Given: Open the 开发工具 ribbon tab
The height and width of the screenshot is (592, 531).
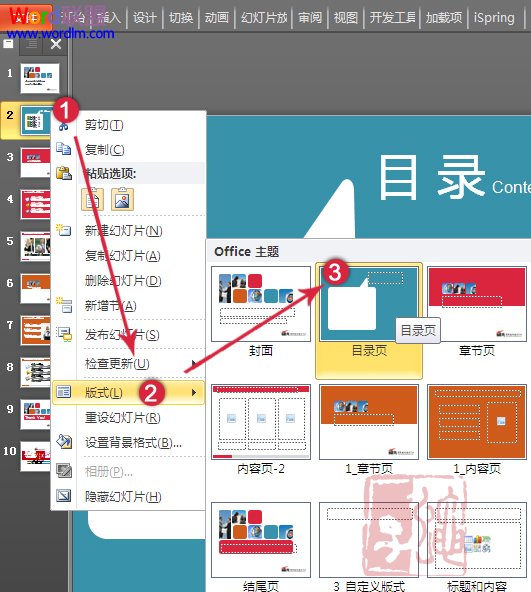Looking at the screenshot, I should point(392,17).
